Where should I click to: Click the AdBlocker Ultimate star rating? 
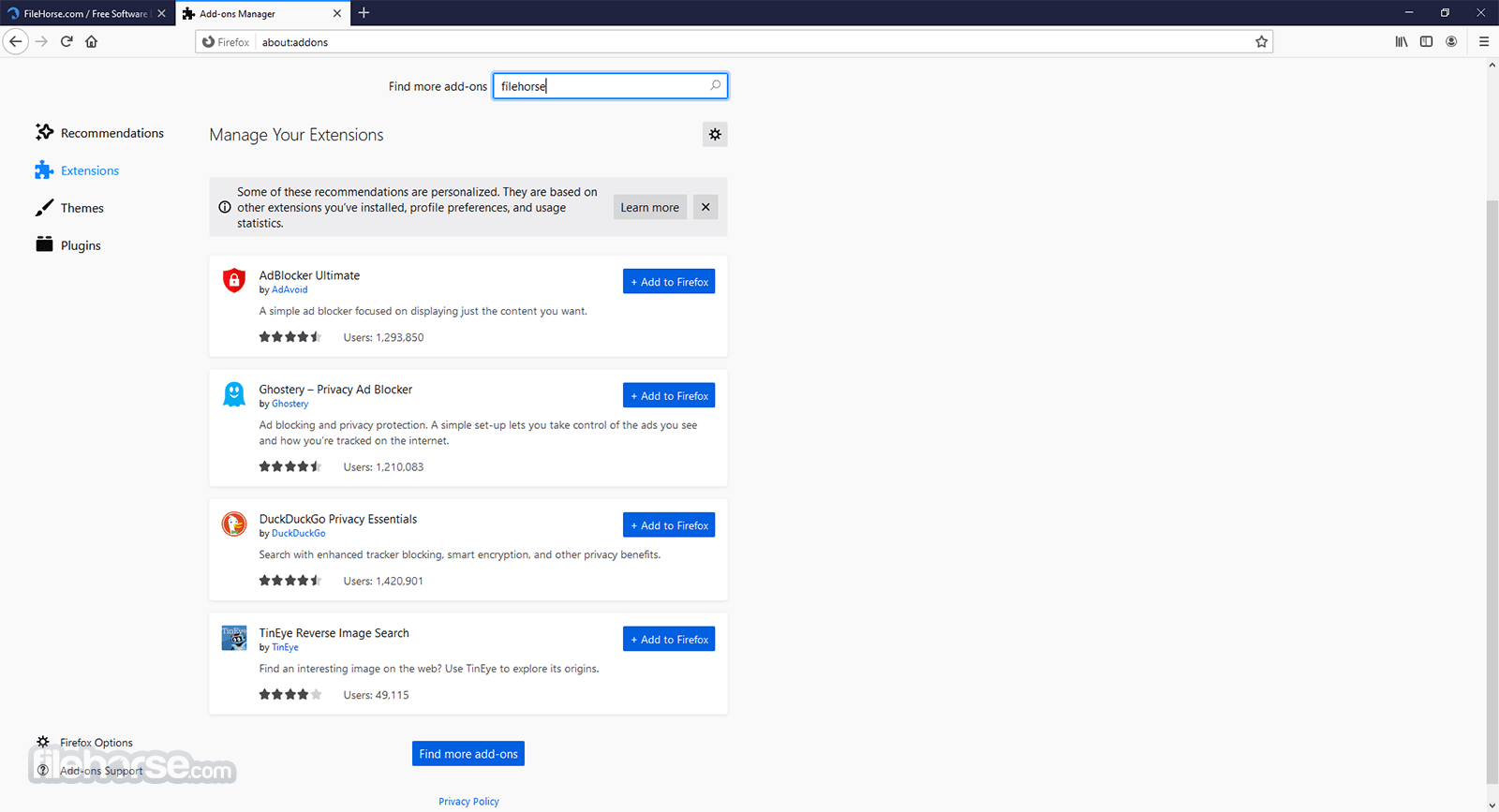(x=290, y=337)
